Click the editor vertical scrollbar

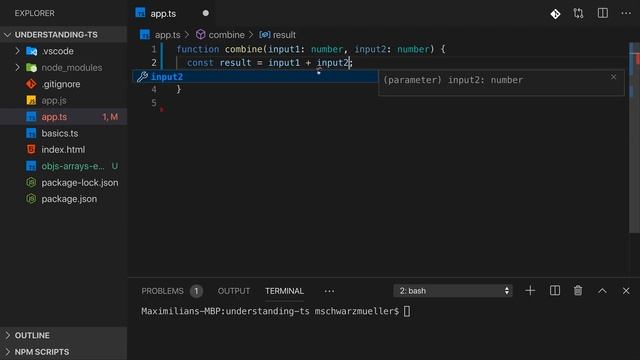click(x=634, y=137)
